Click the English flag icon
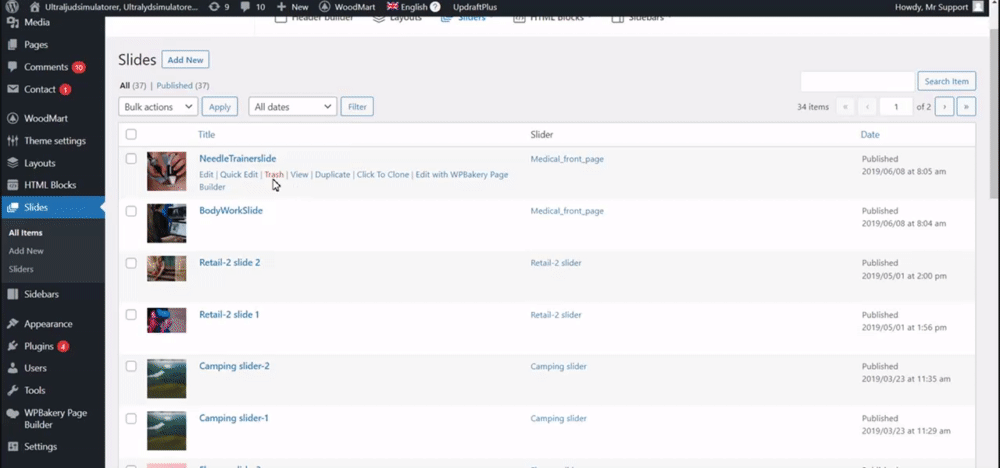This screenshot has width=1000, height=468. pos(392,6)
